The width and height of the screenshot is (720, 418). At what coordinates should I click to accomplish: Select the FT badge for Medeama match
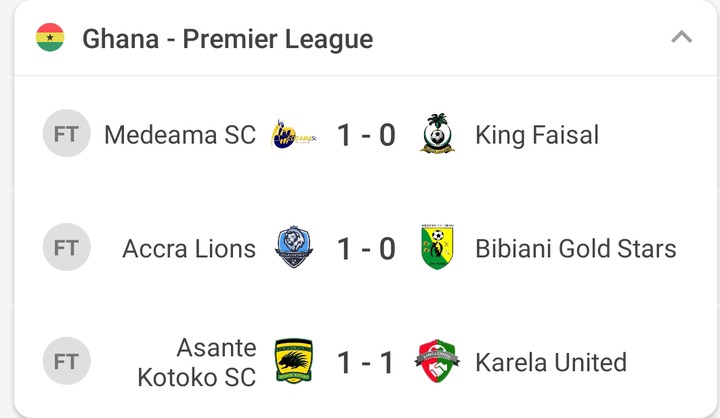[x=66, y=134]
